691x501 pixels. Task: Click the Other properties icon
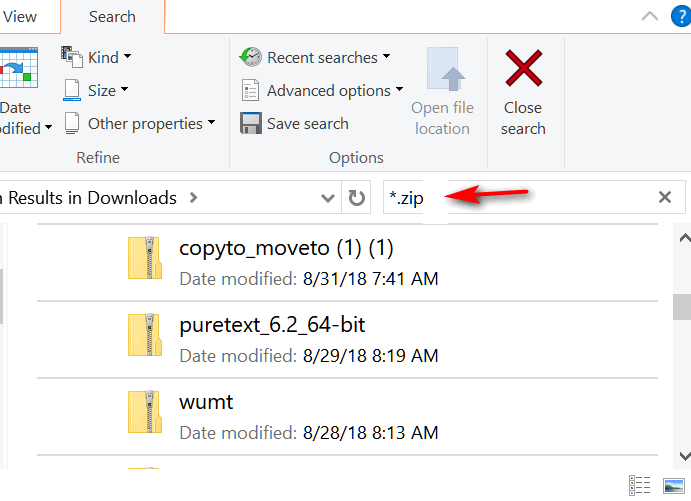[x=72, y=123]
